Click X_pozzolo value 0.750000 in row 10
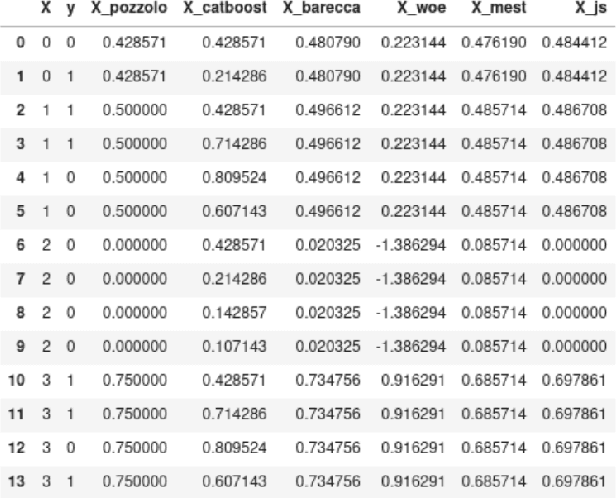 click(x=135, y=380)
